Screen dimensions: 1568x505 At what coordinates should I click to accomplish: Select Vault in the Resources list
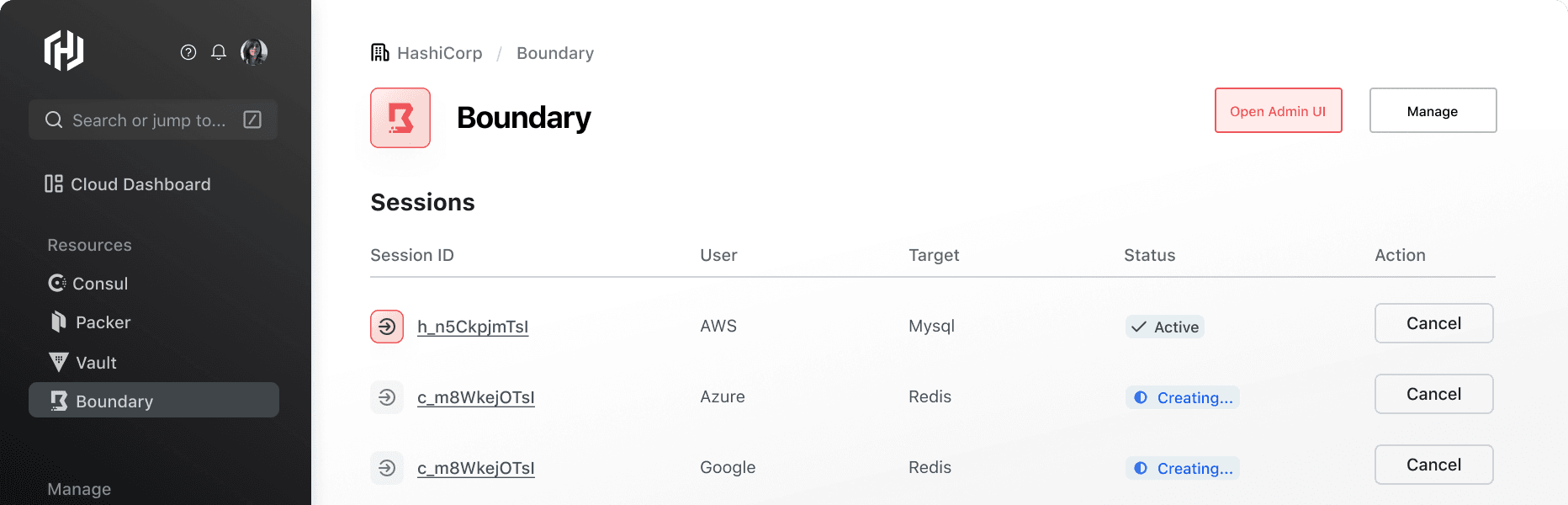83,363
